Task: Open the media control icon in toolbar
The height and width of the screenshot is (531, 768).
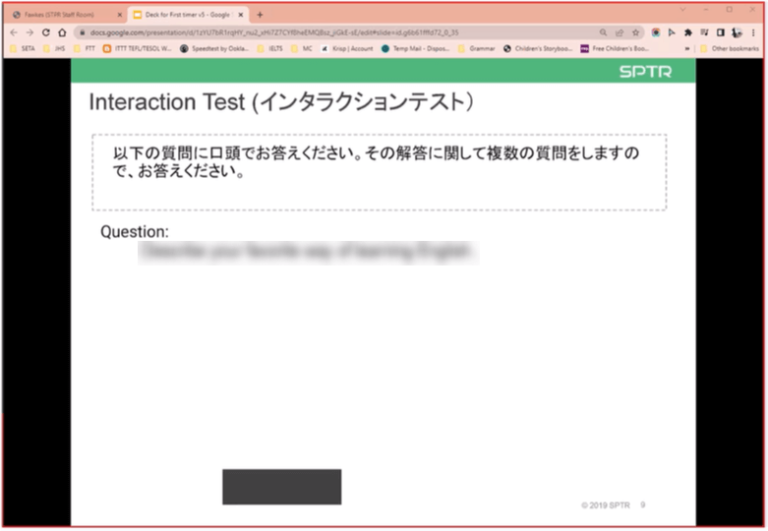Action: tap(704, 32)
